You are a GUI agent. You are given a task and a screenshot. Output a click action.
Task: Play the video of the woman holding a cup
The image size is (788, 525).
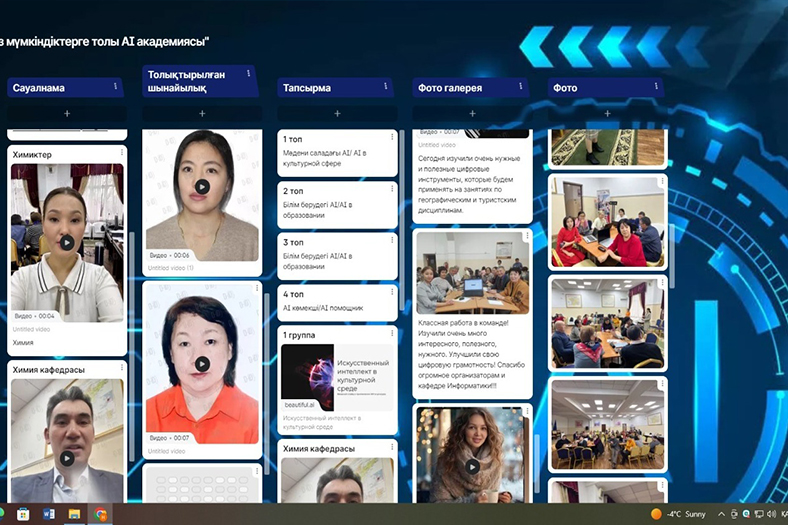tap(472, 465)
